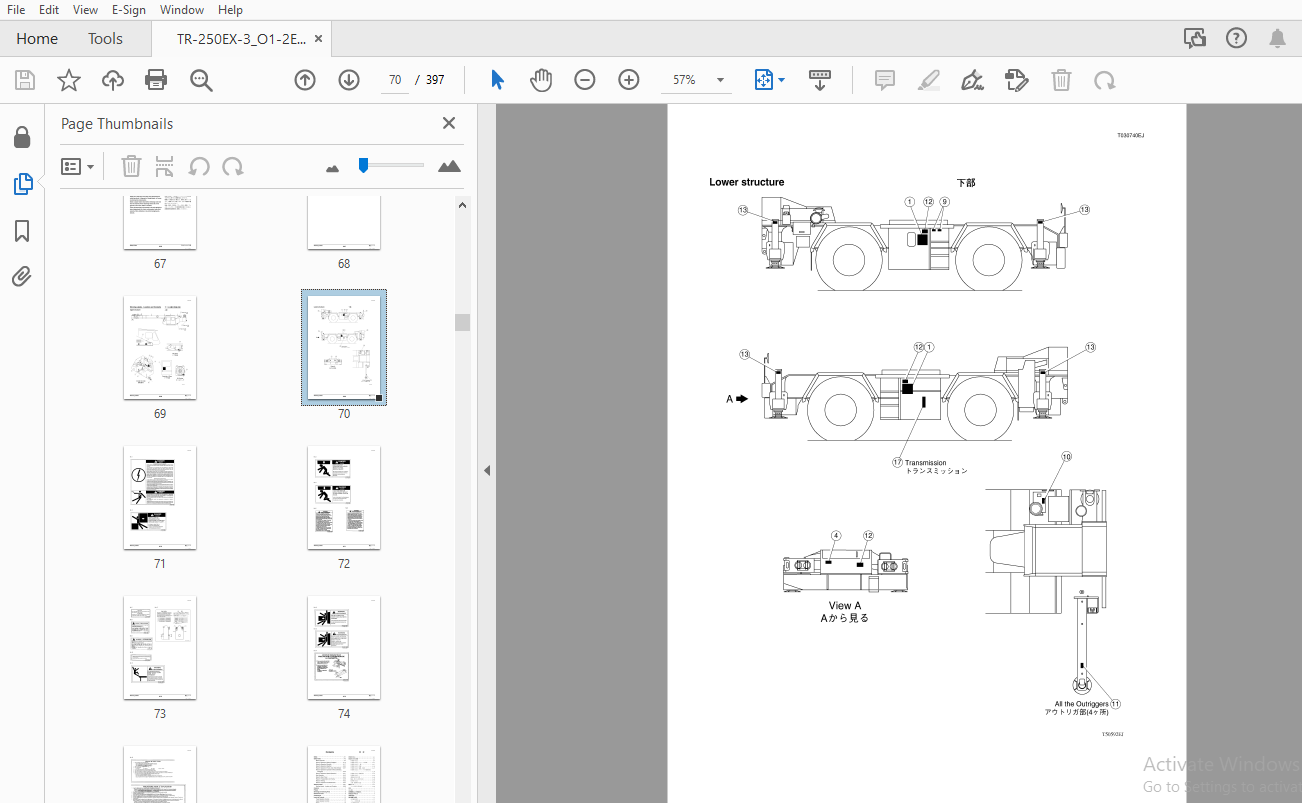Viewport: 1302px width, 803px height.
Task: Switch to the Tools tab
Action: click(x=105, y=38)
